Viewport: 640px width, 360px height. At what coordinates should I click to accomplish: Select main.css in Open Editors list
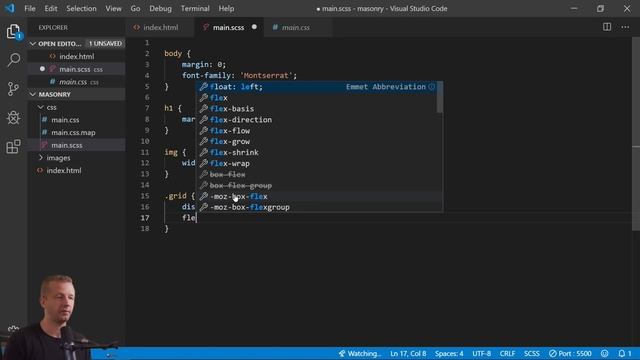click(x=76, y=82)
